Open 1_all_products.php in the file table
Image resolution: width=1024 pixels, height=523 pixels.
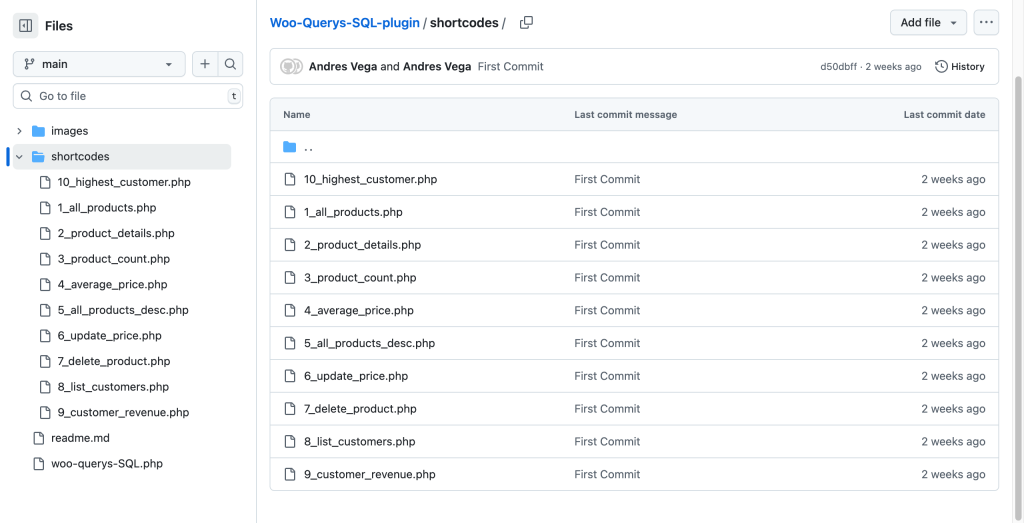tap(353, 212)
